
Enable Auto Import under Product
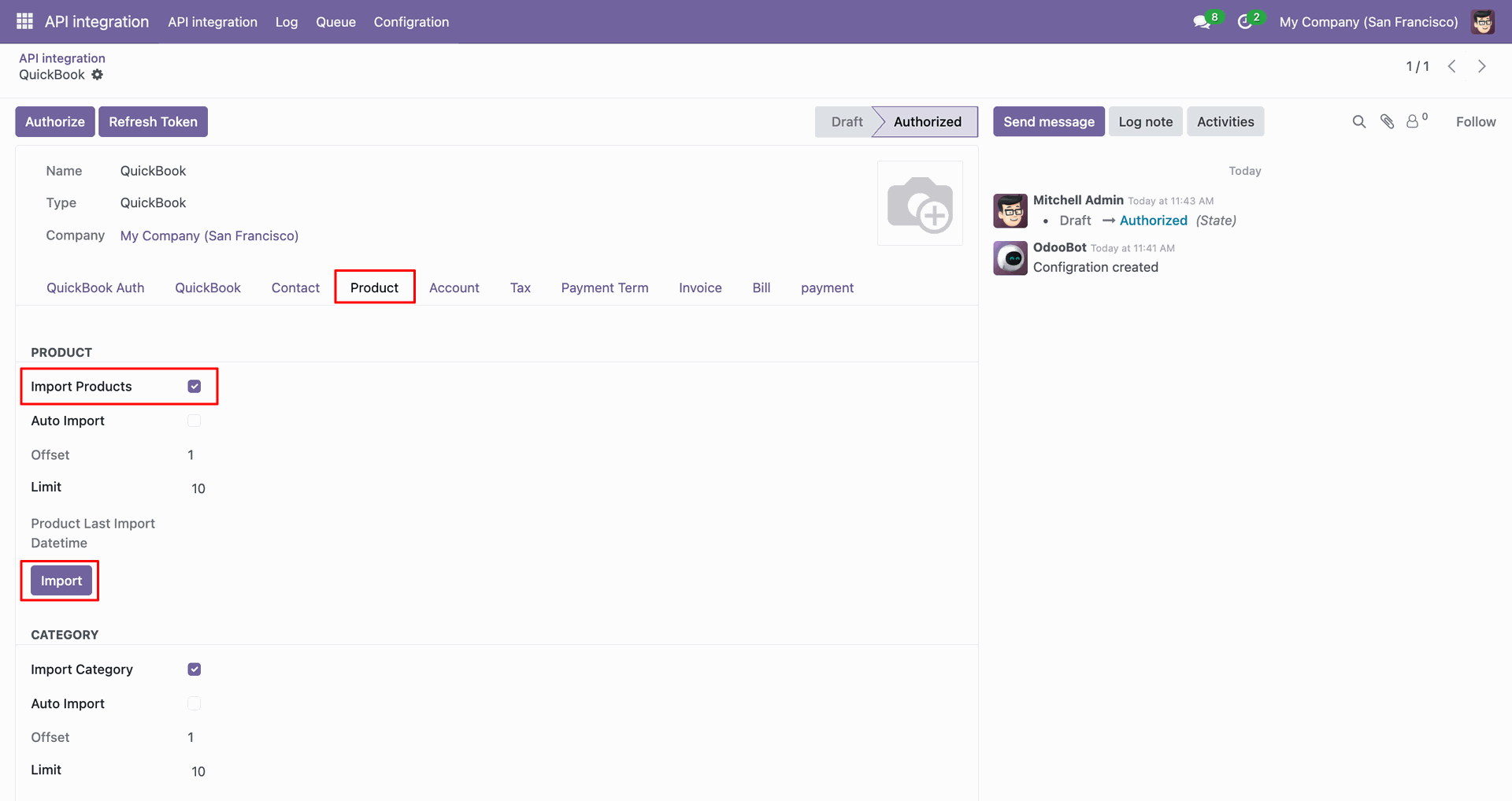[x=195, y=421]
